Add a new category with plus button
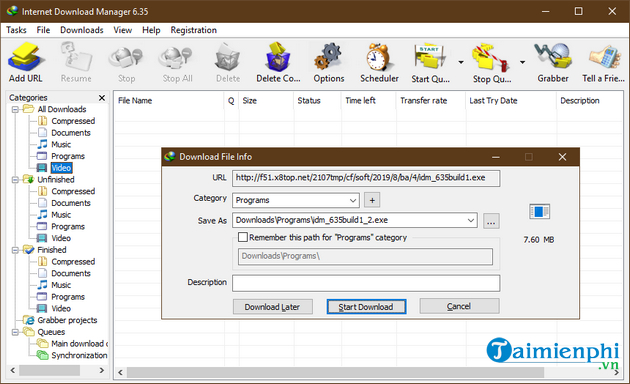Viewport: 630px width, 384px height. click(372, 200)
